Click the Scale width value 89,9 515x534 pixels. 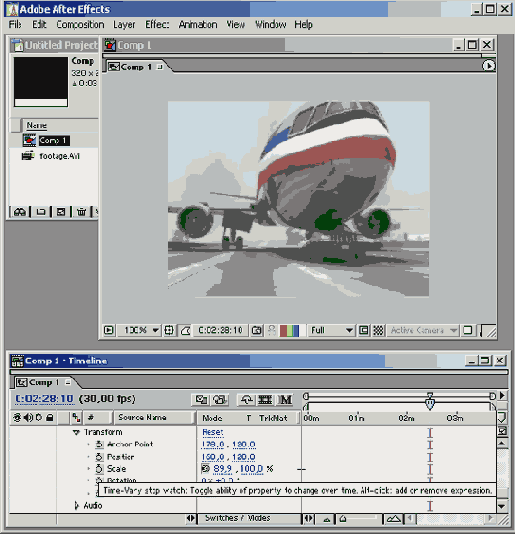point(222,469)
